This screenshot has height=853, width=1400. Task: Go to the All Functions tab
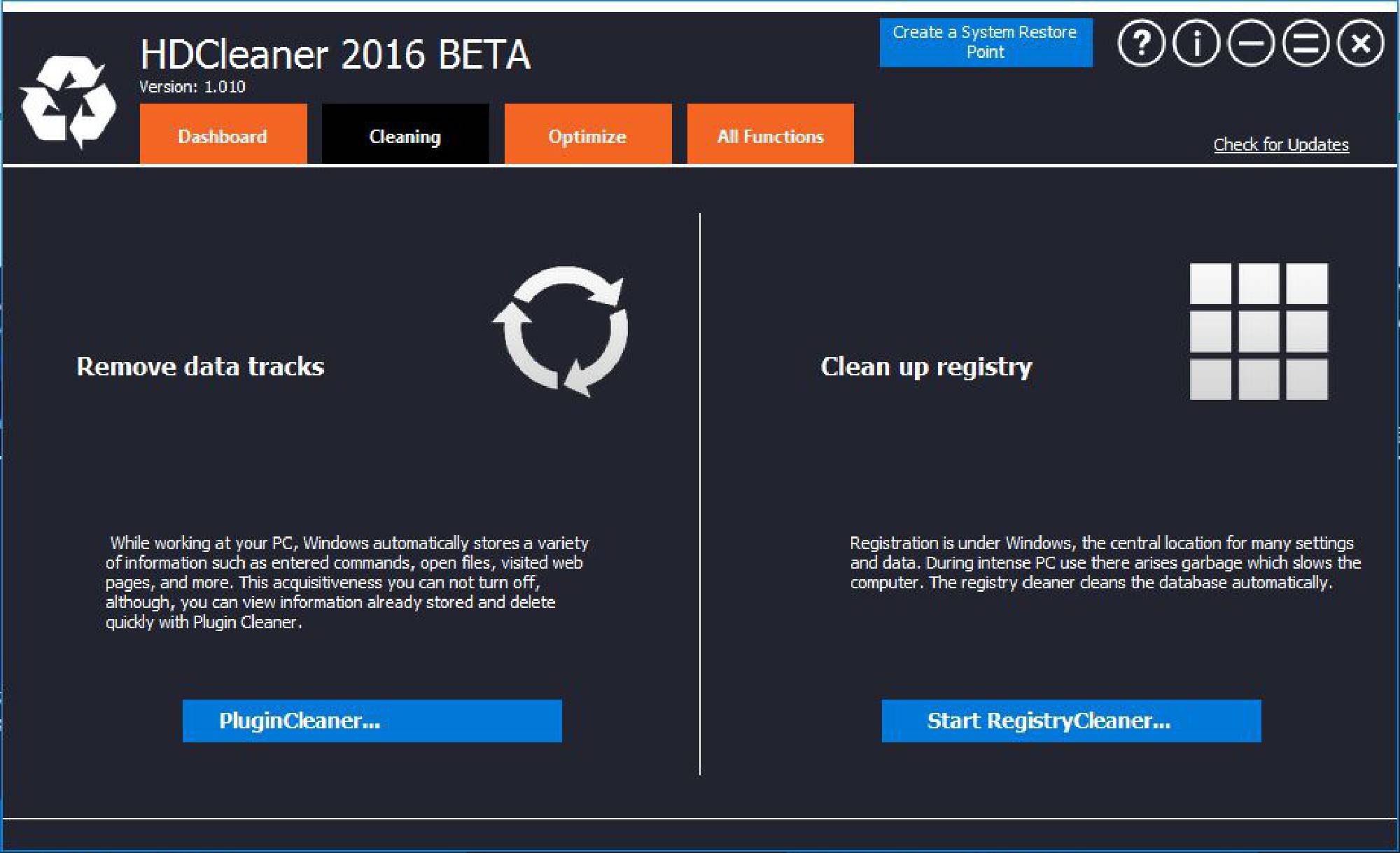point(770,135)
